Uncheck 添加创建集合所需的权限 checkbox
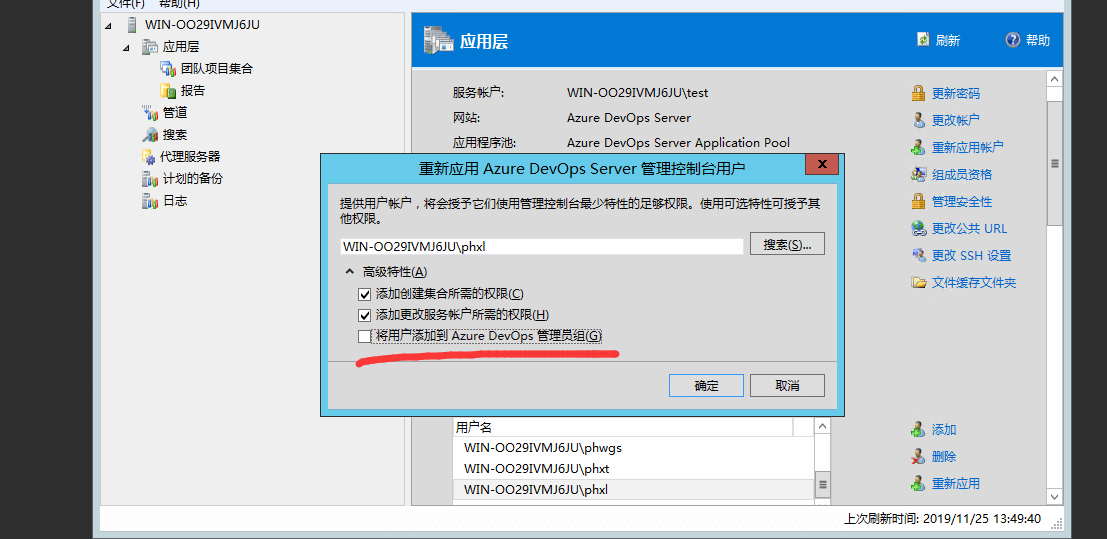This screenshot has height=539, width=1107. pos(365,294)
